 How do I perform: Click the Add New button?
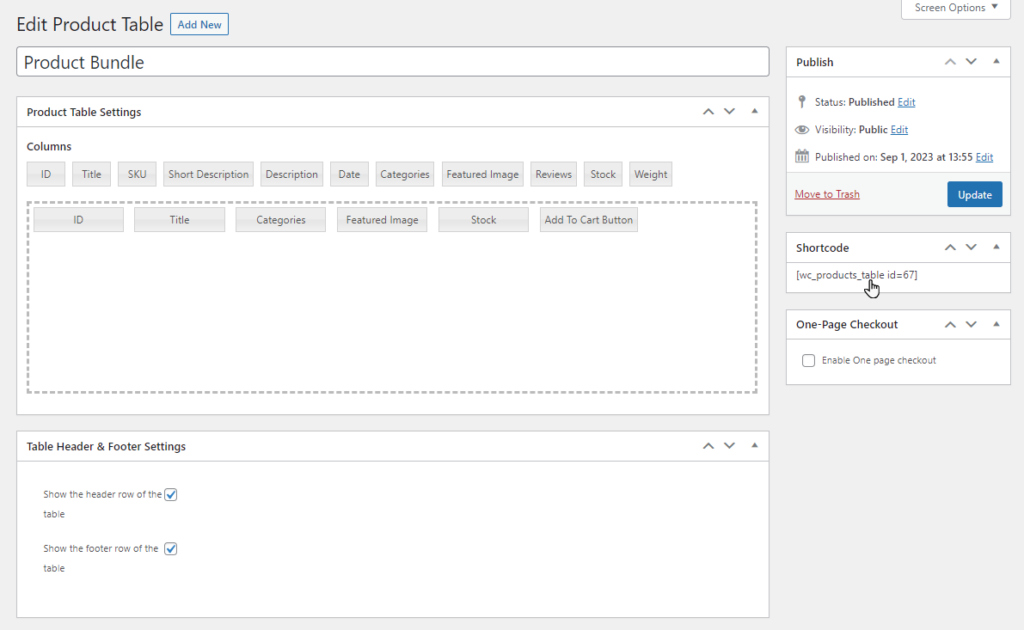(199, 24)
